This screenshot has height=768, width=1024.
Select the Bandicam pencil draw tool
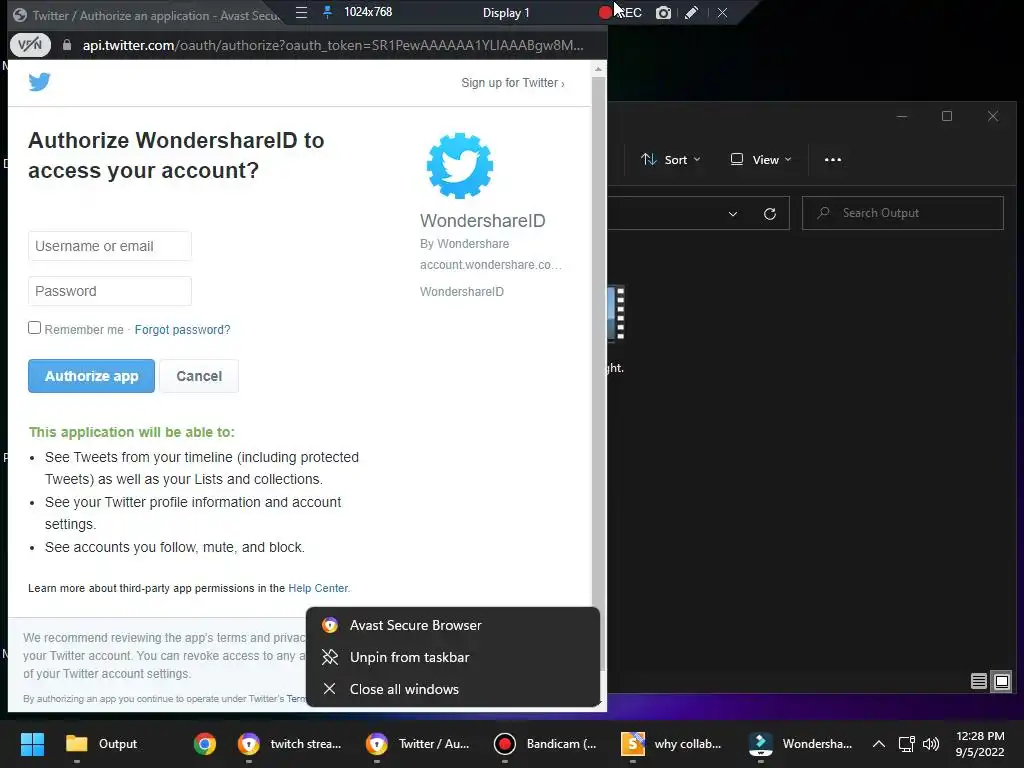click(692, 12)
